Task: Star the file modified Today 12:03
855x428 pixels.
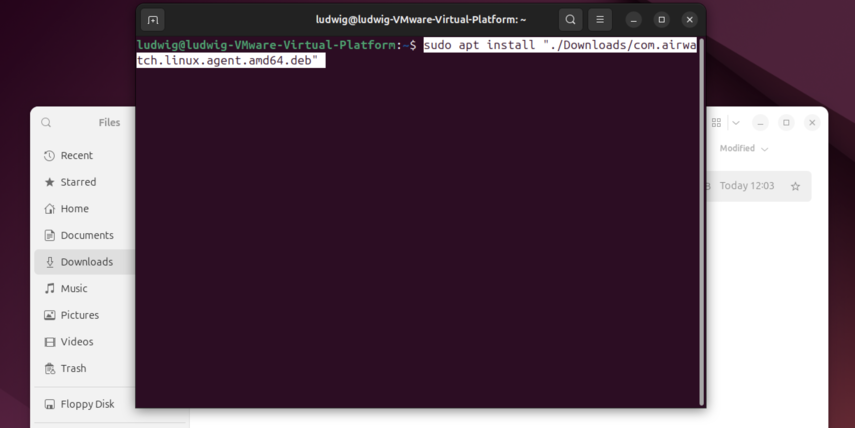Action: (x=795, y=186)
